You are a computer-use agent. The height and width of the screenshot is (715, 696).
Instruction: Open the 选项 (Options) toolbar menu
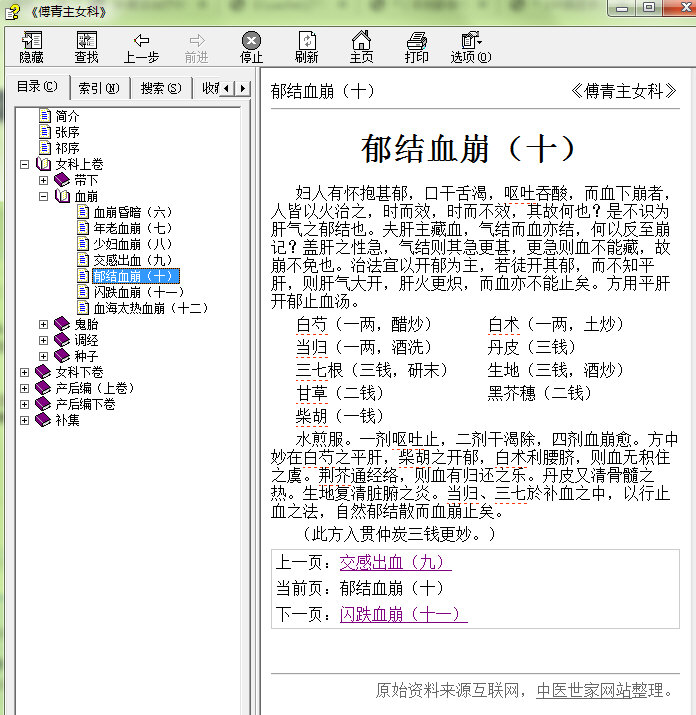pos(470,41)
